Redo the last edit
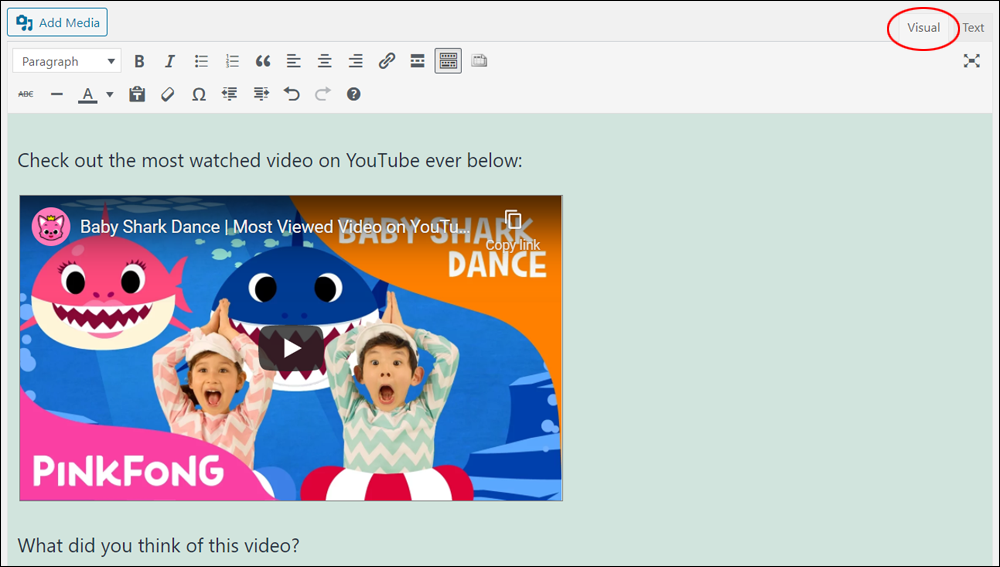The width and height of the screenshot is (1000, 567). coord(323,94)
